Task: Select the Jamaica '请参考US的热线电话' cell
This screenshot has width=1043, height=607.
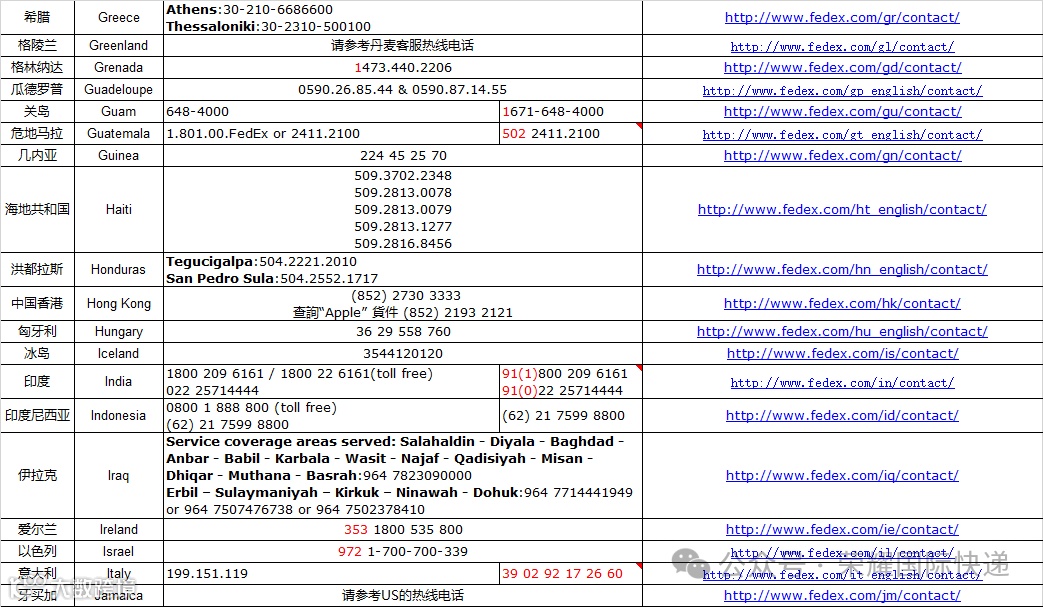Action: (x=403, y=595)
